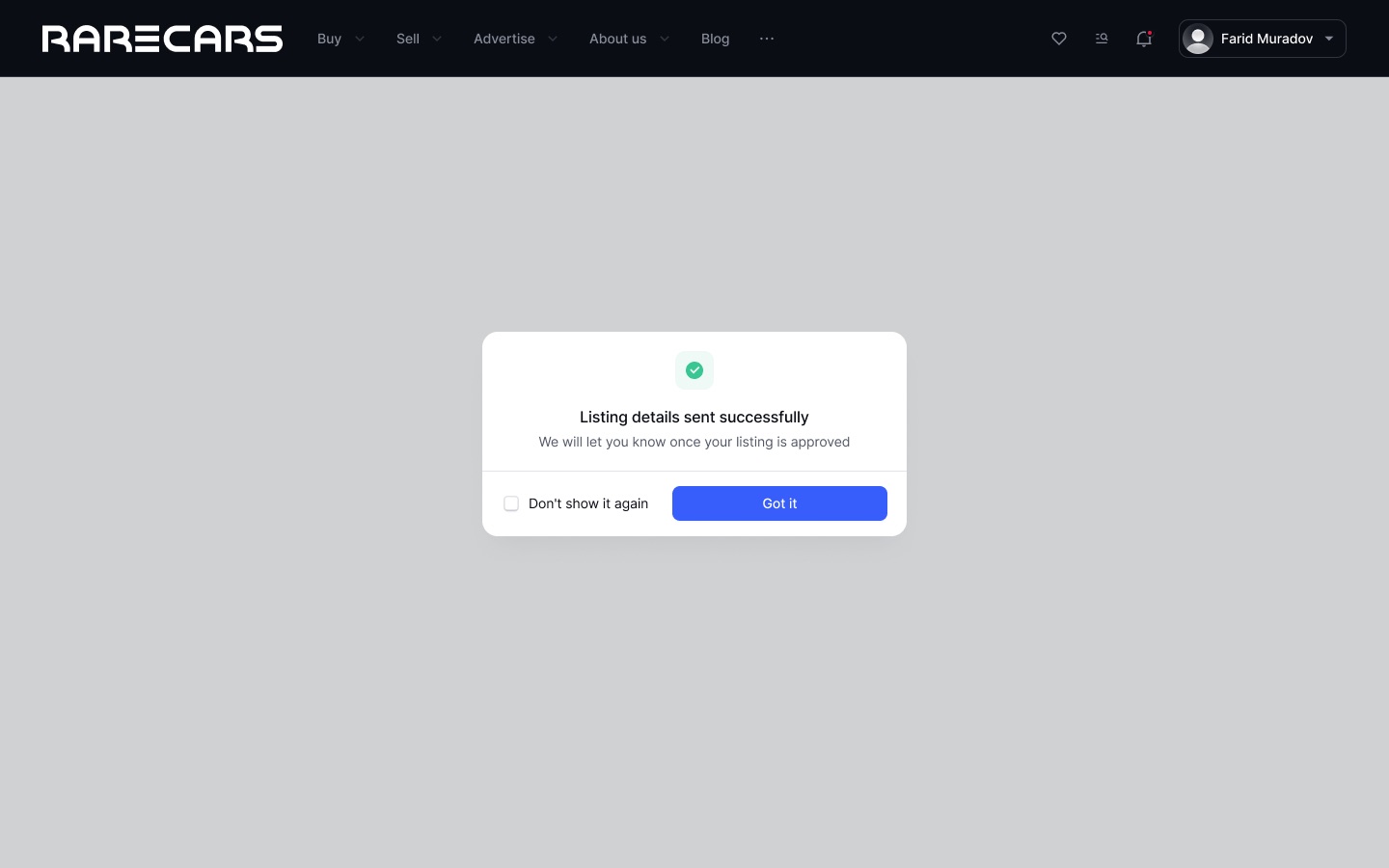Click the listing approval message text
The width and height of the screenshot is (1389, 868).
coord(694,442)
